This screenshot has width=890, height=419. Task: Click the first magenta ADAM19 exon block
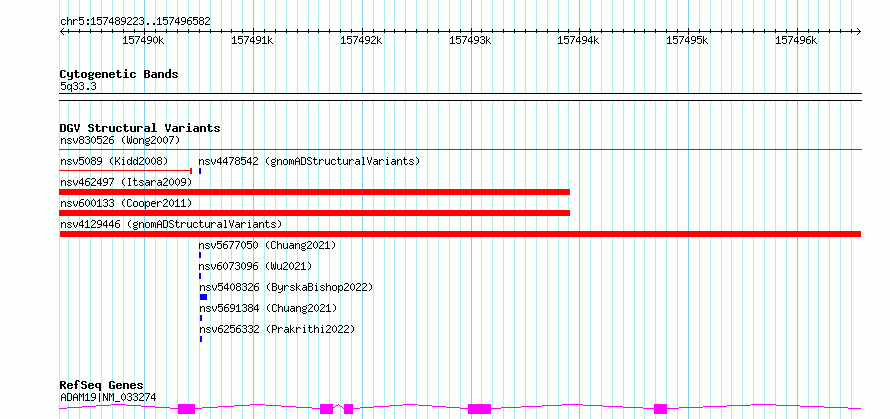point(186,409)
